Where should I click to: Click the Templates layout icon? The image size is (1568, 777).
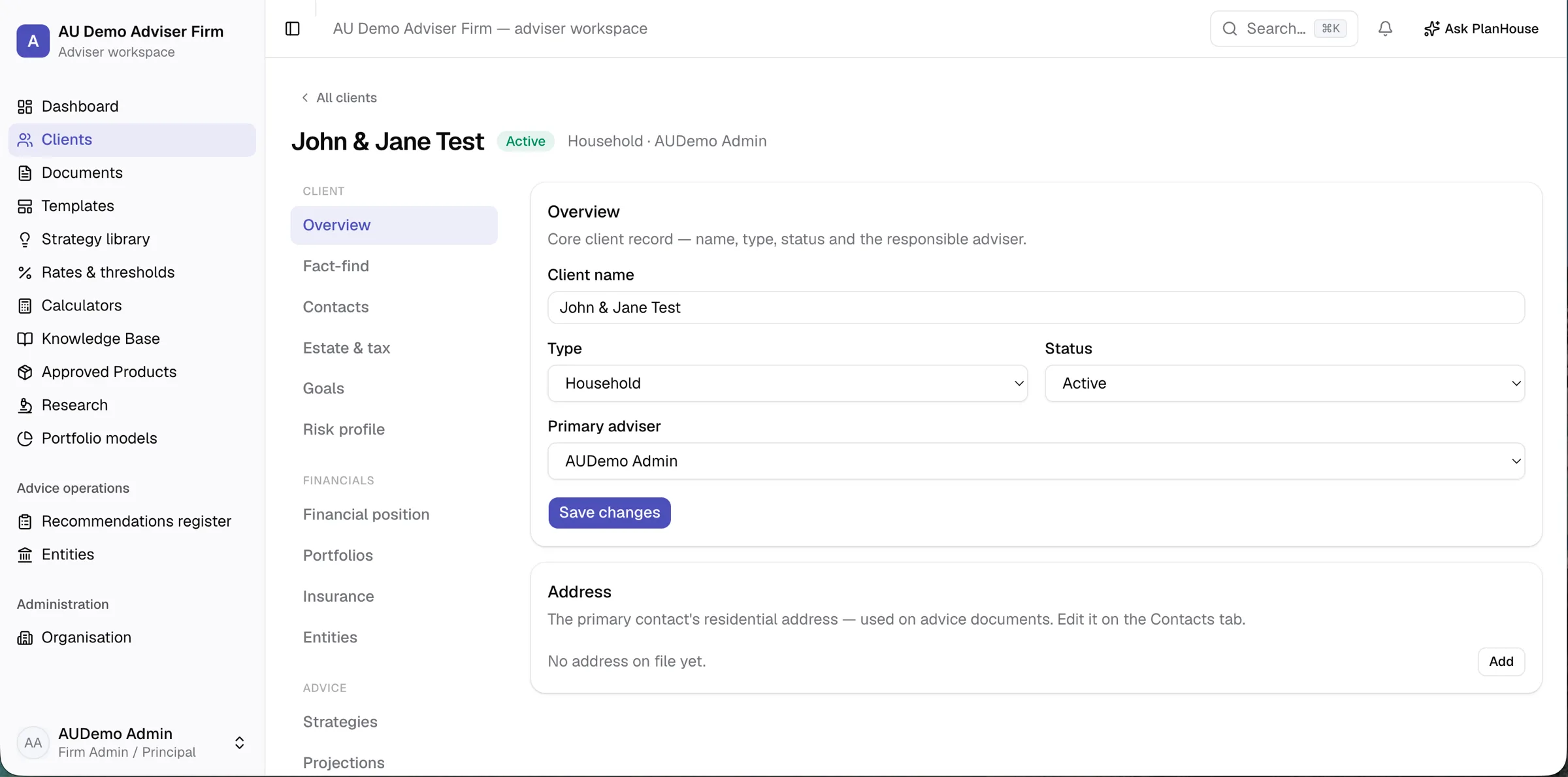[25, 207]
